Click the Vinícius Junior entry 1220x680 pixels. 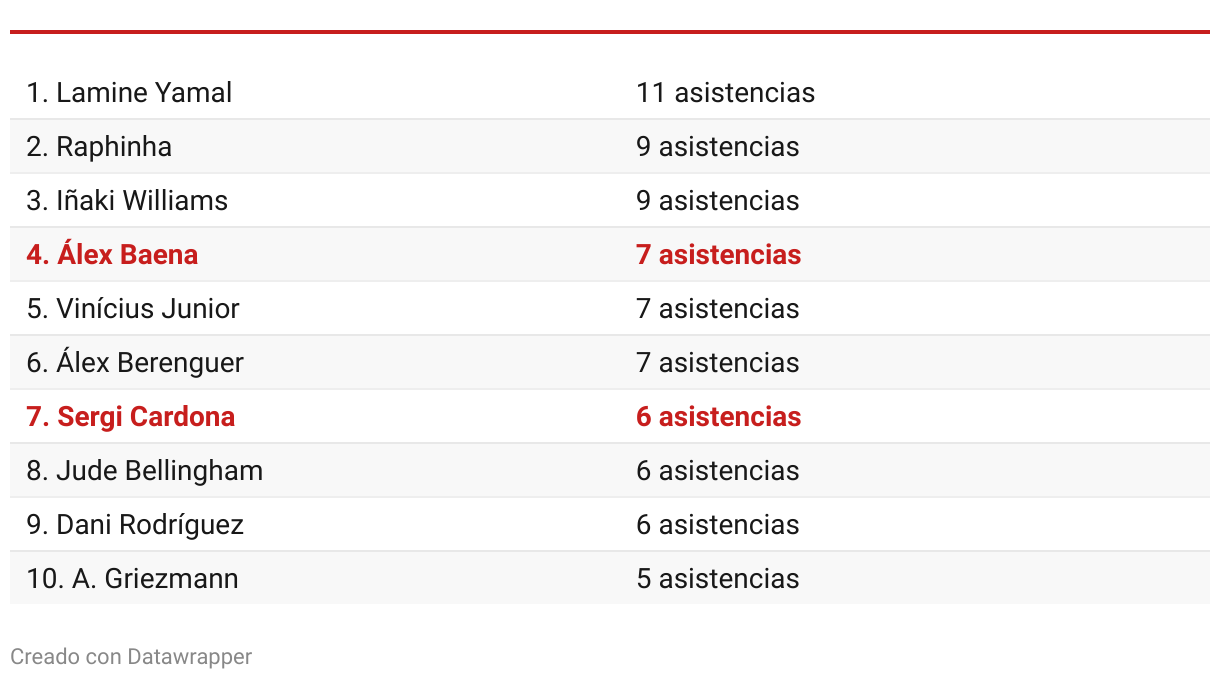(133, 309)
